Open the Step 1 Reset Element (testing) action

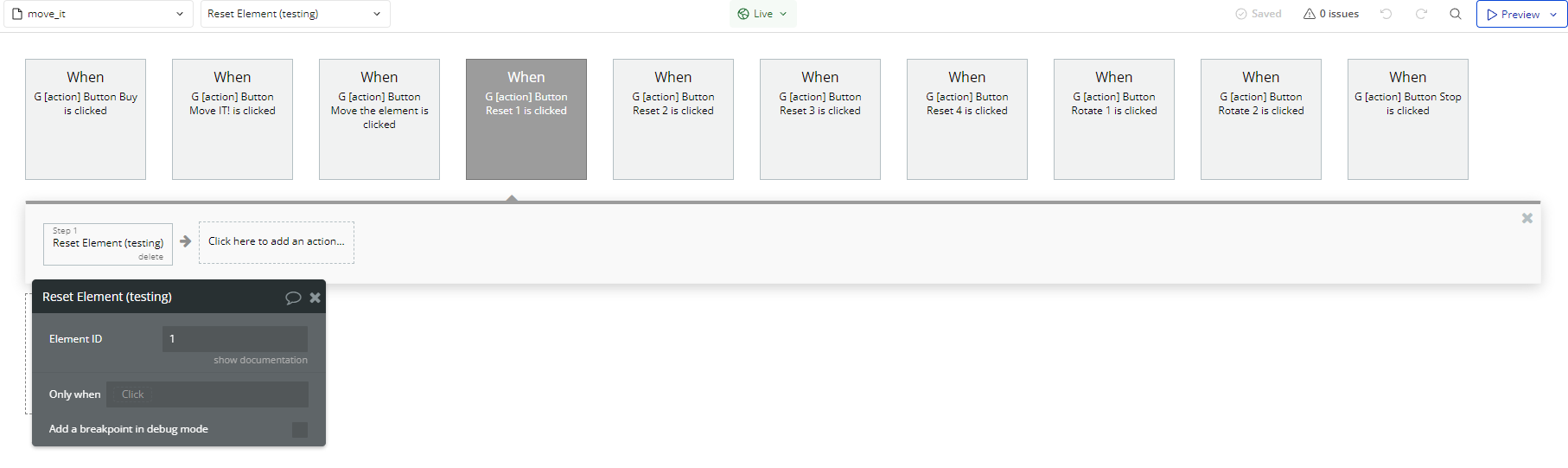[108, 243]
